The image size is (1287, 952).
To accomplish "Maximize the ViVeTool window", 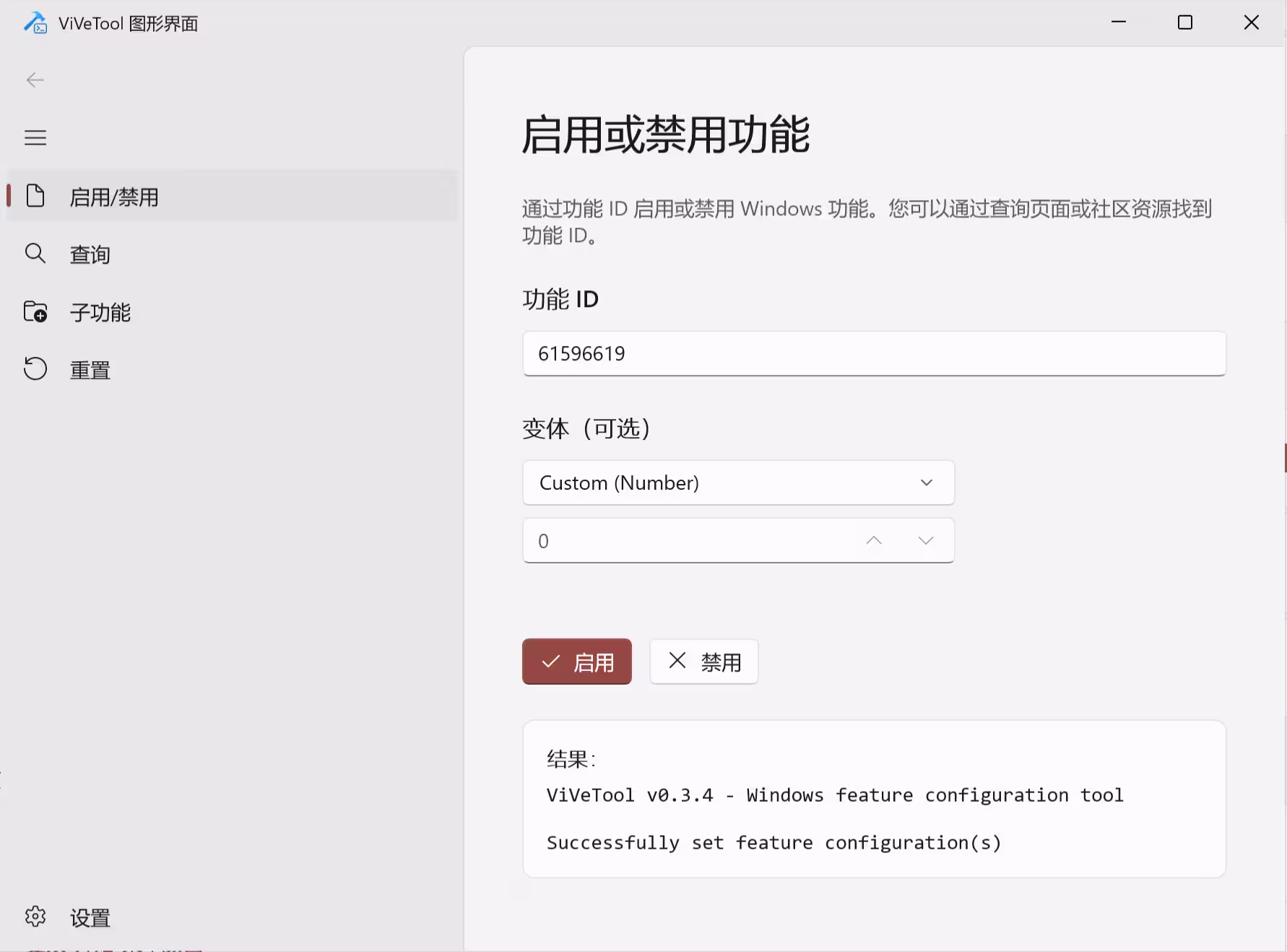I will (1185, 23).
